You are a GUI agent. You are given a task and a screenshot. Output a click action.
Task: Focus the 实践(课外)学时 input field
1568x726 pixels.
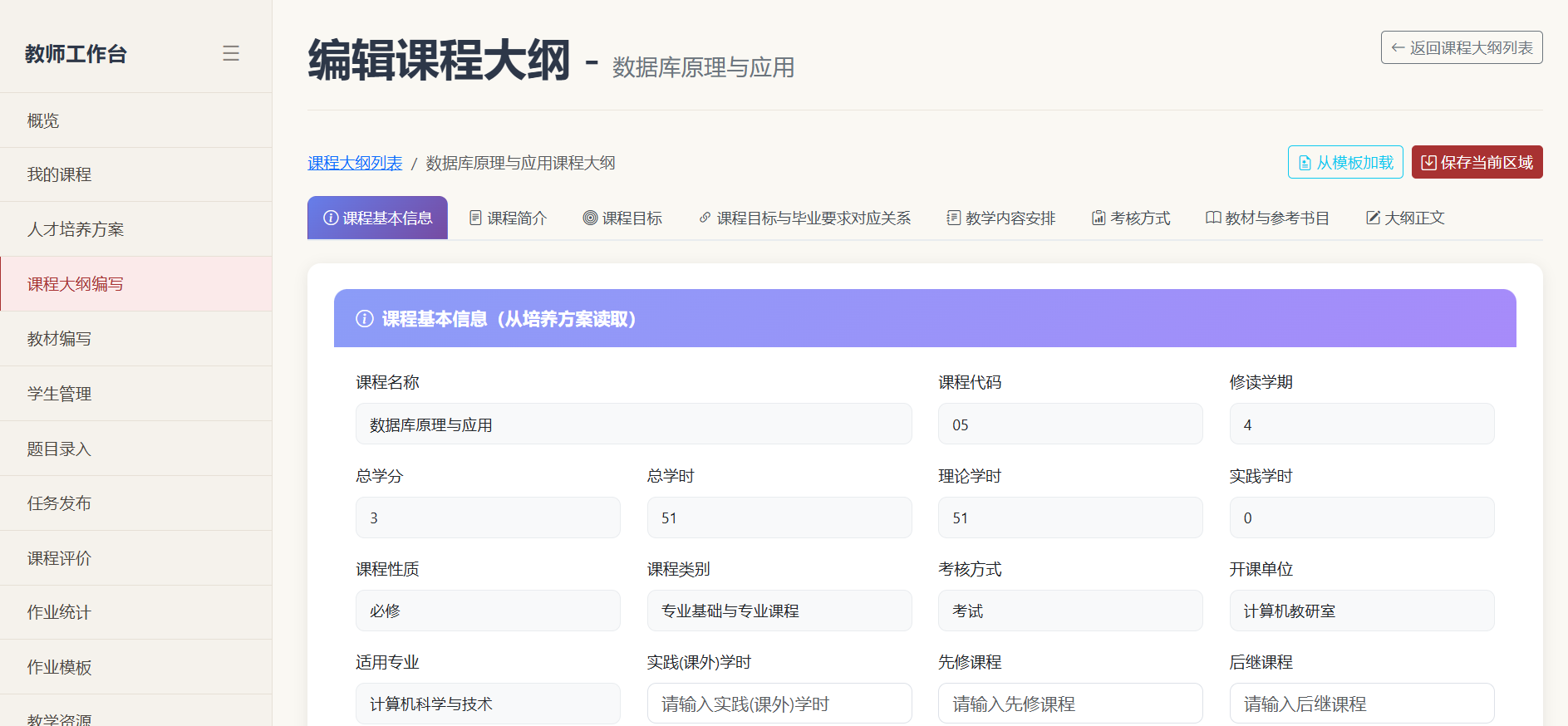click(779, 704)
